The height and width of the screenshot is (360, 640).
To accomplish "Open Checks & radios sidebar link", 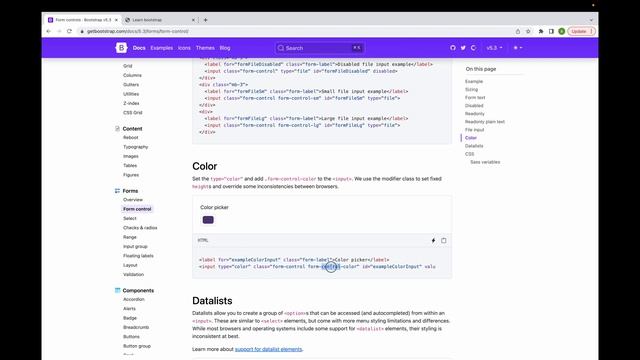I will point(140,228).
